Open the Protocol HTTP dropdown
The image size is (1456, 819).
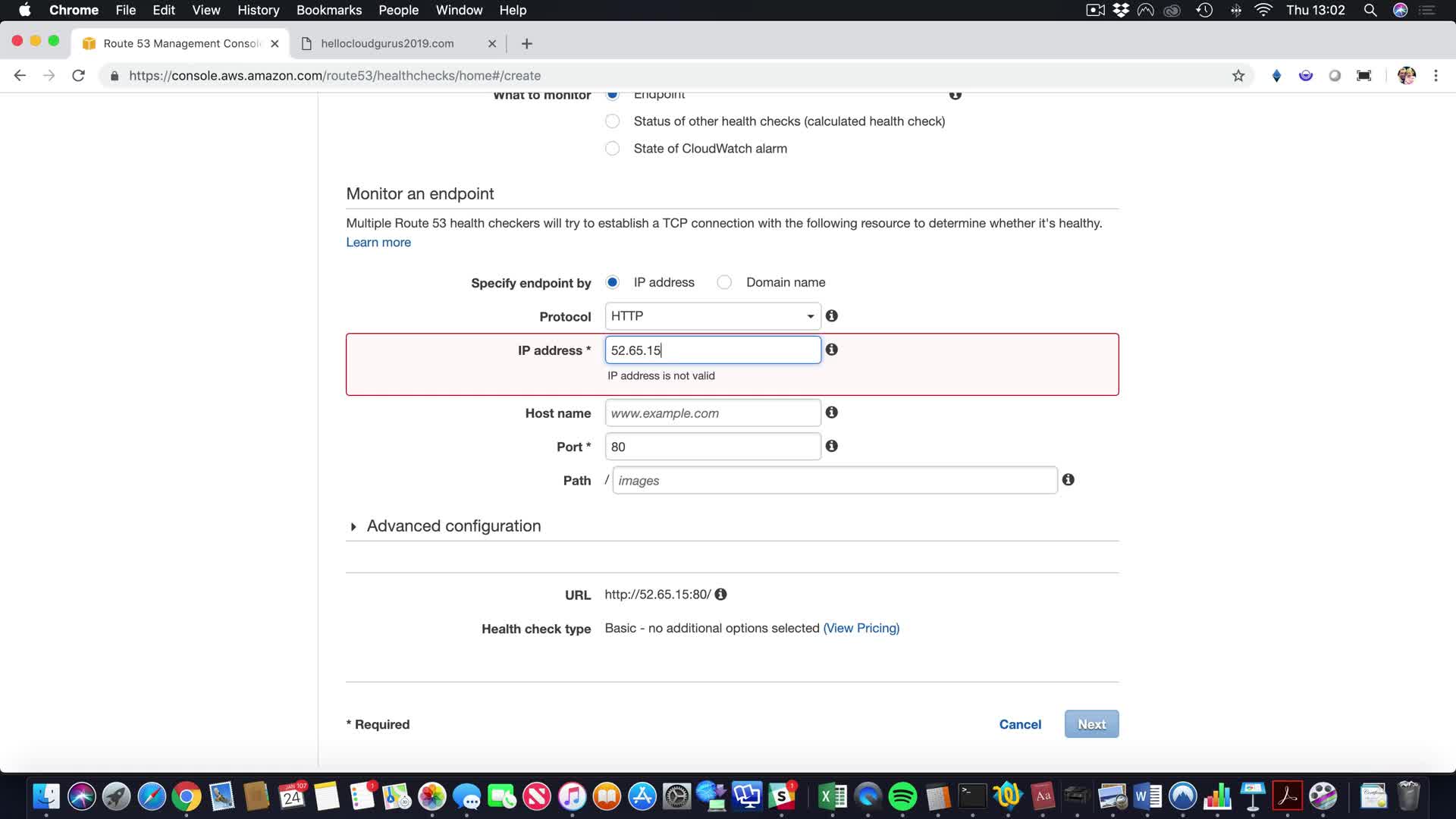pyautogui.click(x=712, y=316)
